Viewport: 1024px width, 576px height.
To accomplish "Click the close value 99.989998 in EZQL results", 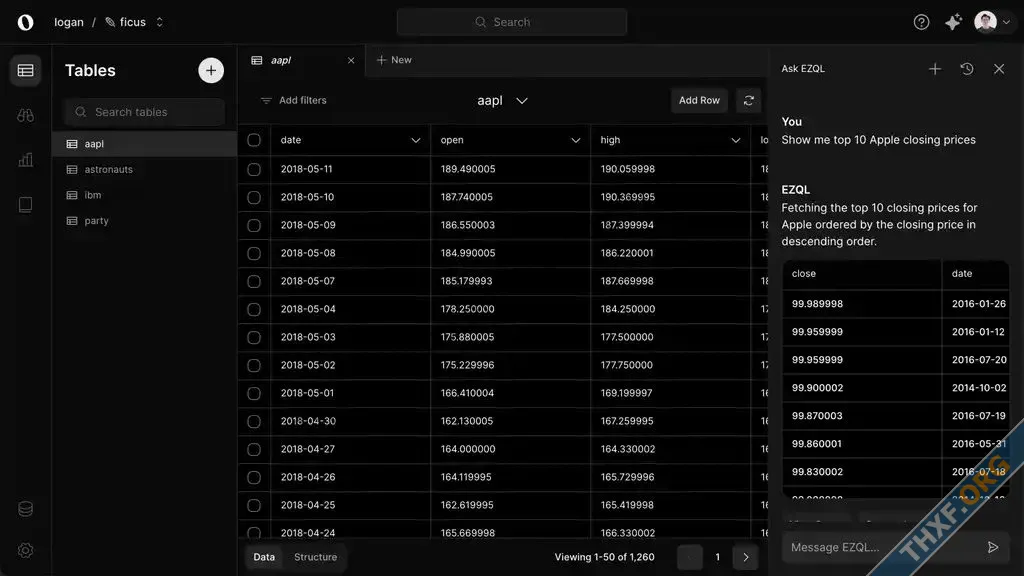I will click(817, 304).
